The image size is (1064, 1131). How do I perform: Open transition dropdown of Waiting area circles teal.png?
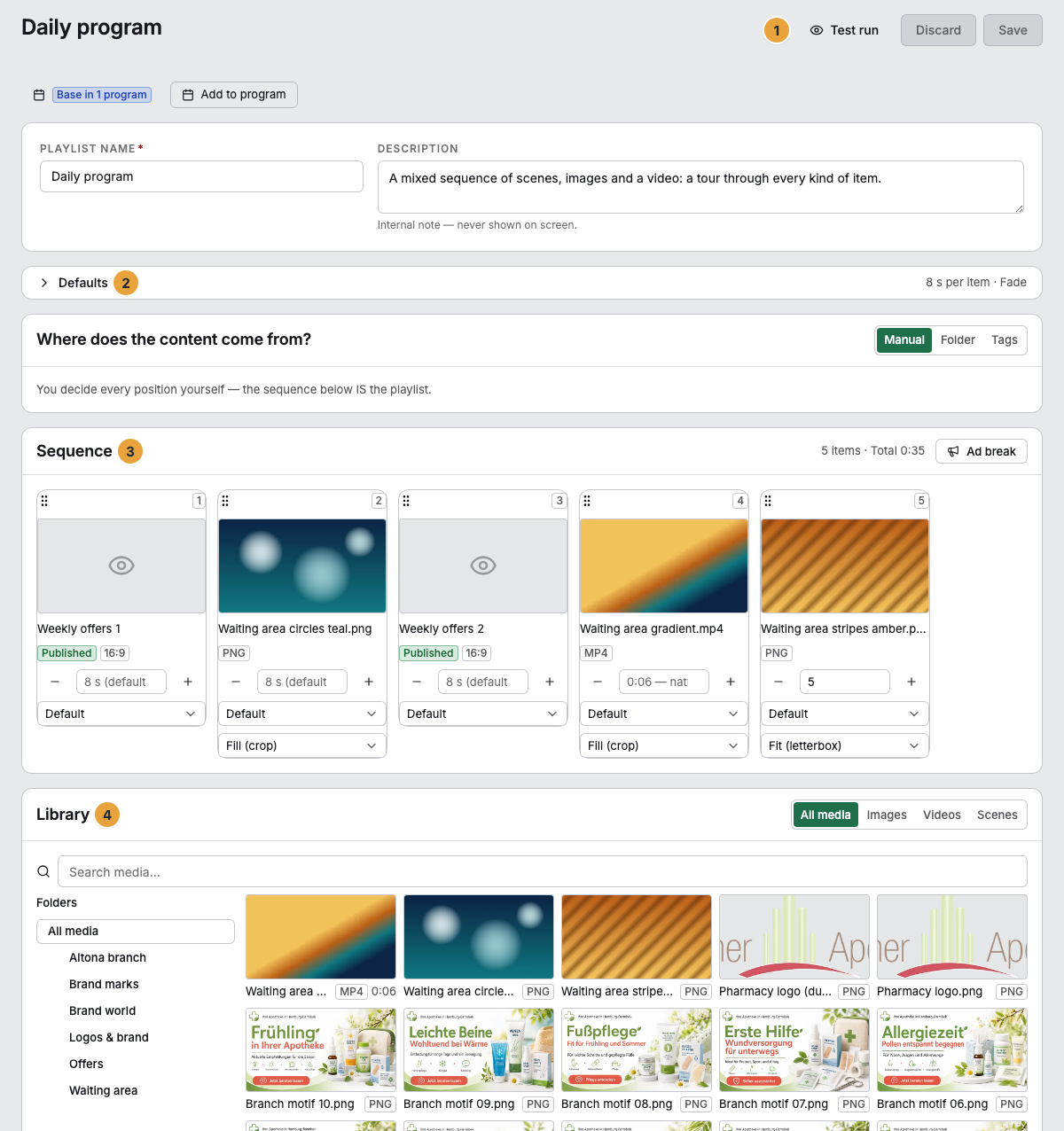(302, 714)
